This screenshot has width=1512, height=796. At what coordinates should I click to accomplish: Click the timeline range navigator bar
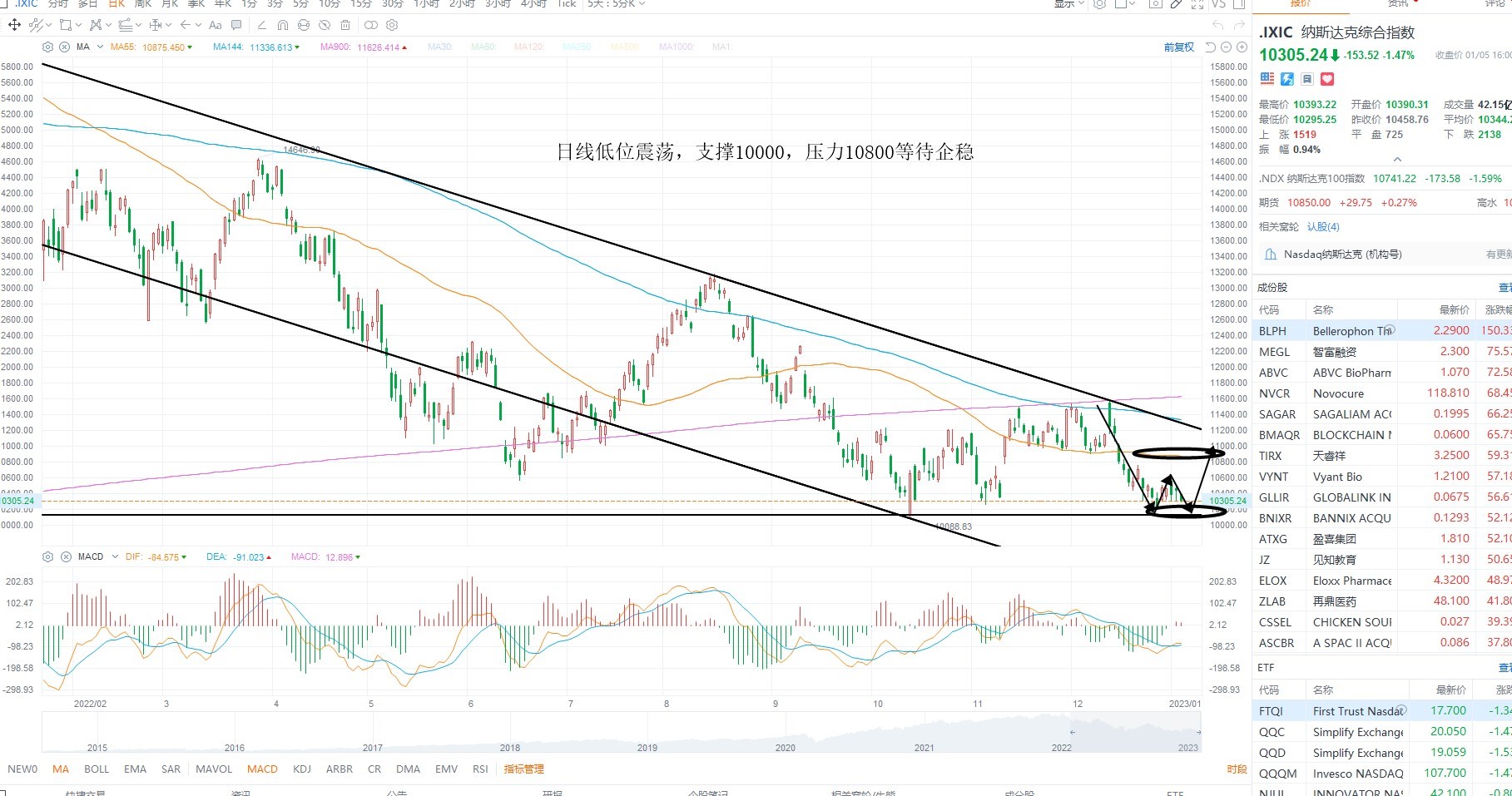click(x=622, y=736)
